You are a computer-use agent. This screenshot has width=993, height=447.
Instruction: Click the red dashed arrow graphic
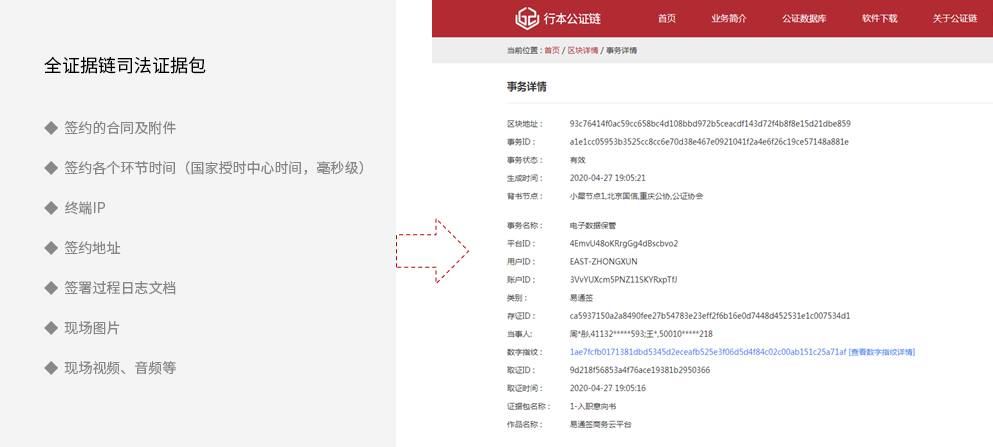[x=433, y=251]
